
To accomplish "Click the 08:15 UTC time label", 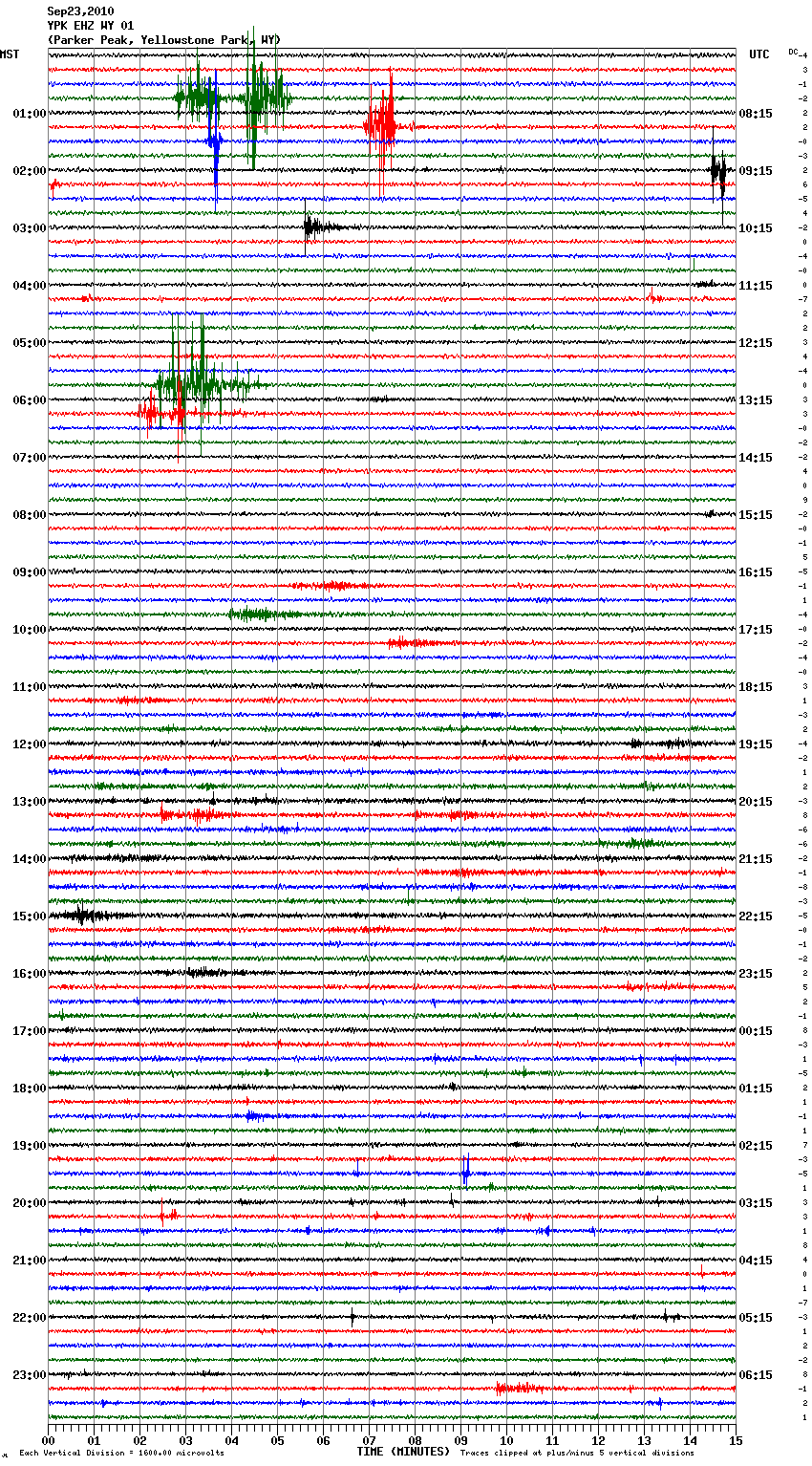I will (756, 114).
